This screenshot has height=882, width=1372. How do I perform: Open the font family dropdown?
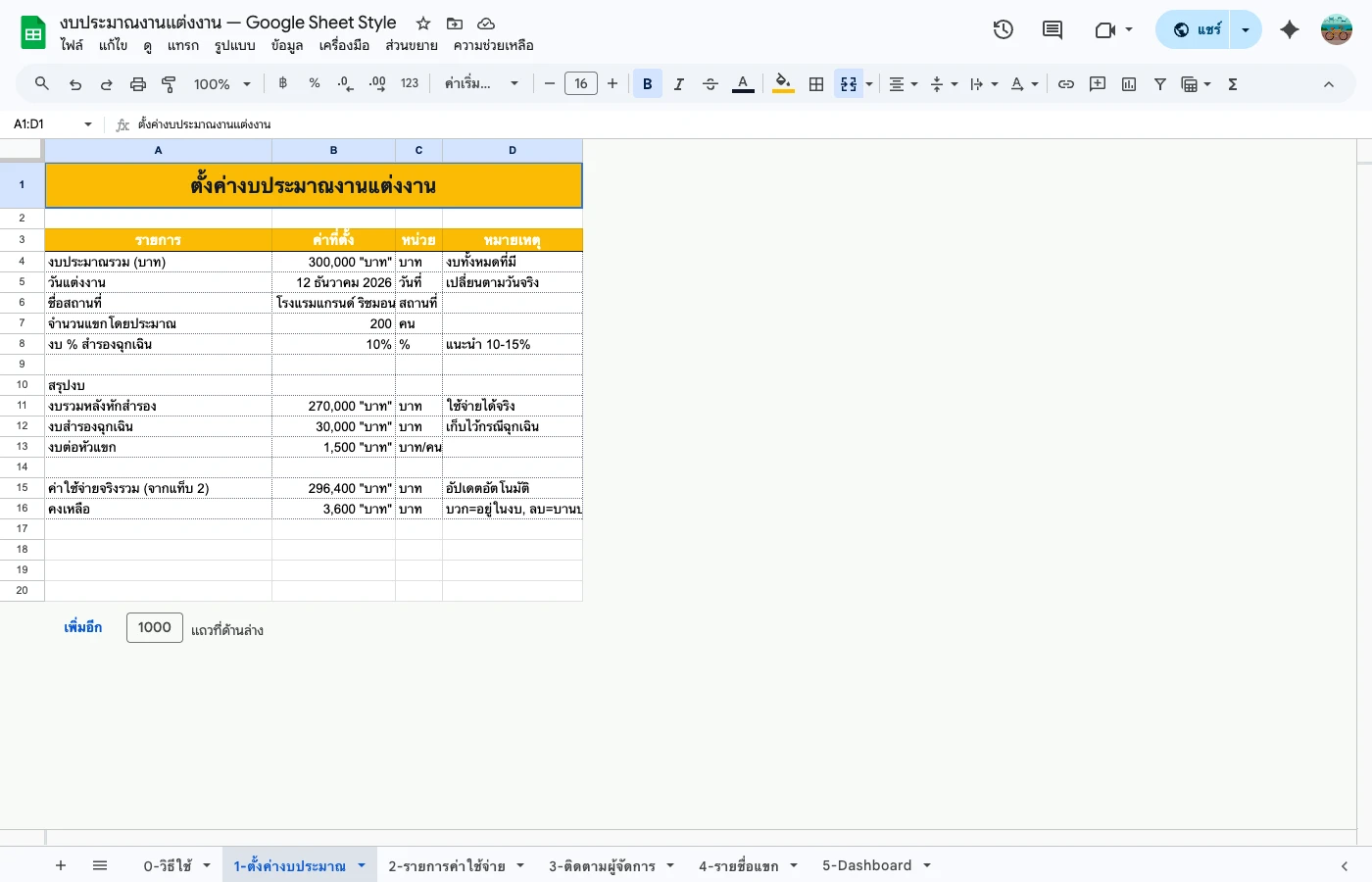480,84
